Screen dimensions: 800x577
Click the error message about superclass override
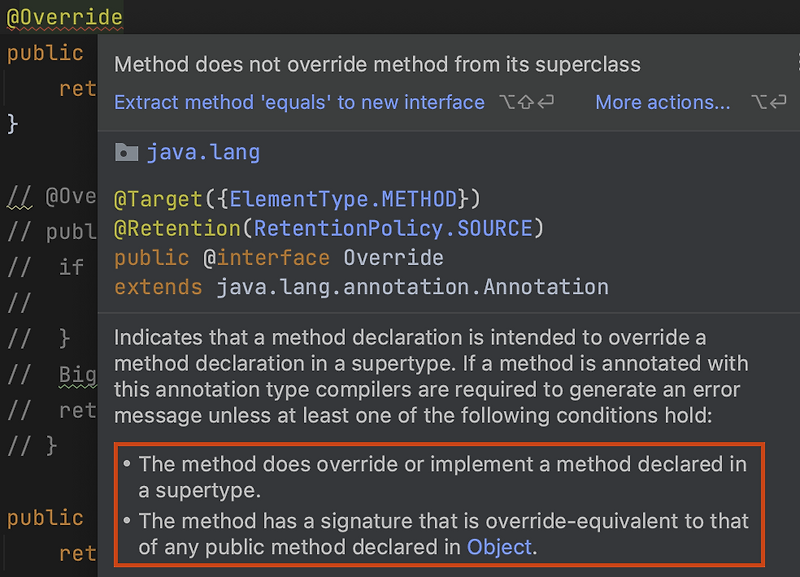[377, 64]
